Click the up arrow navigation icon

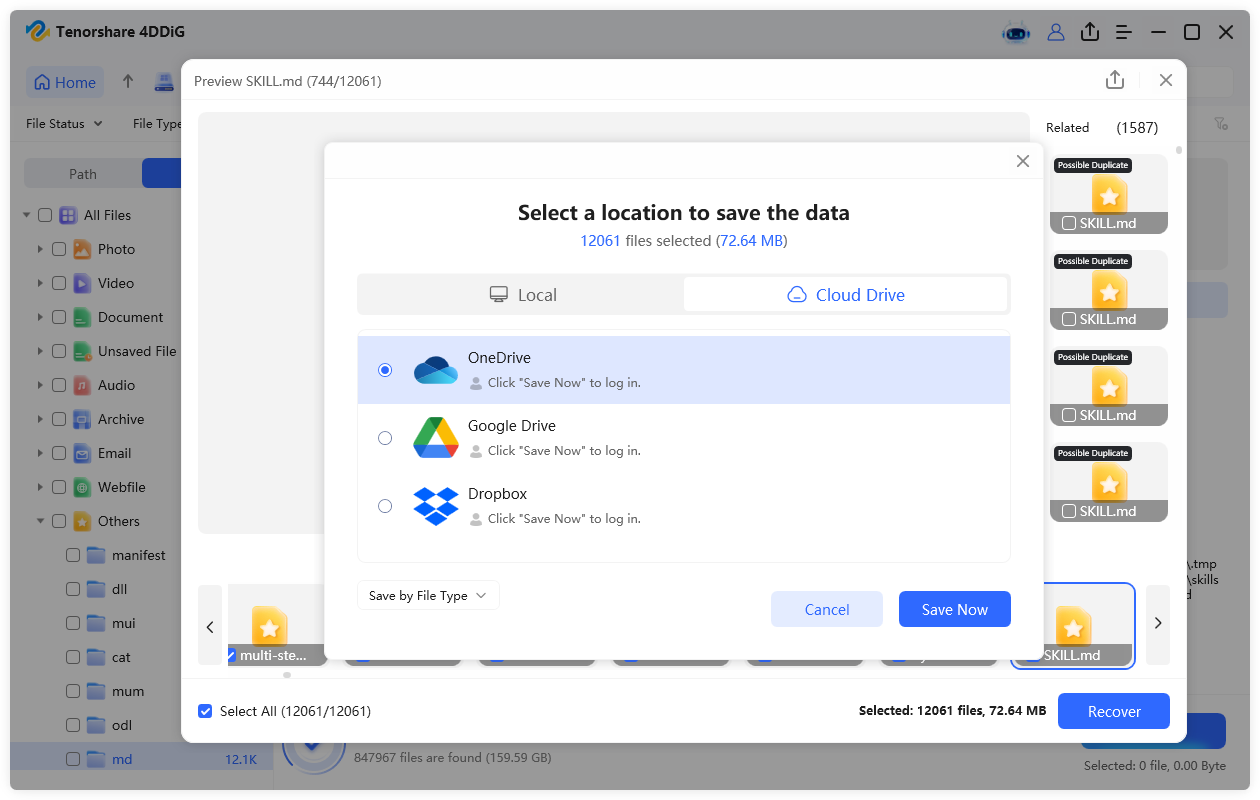click(128, 82)
